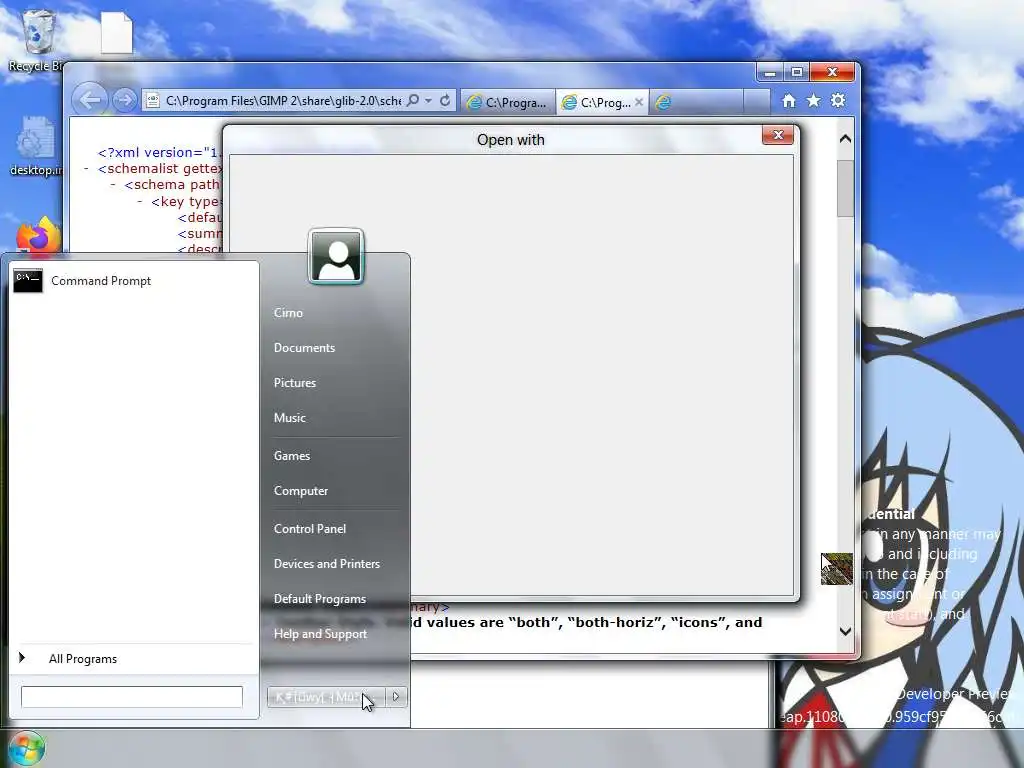Collapse the schemalist XML node
1024x768 pixels.
click(x=86, y=168)
